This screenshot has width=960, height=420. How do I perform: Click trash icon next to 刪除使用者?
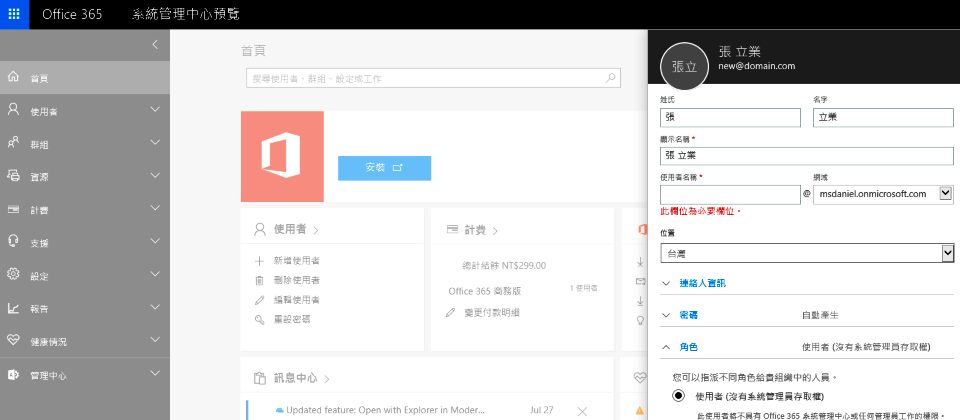point(260,280)
